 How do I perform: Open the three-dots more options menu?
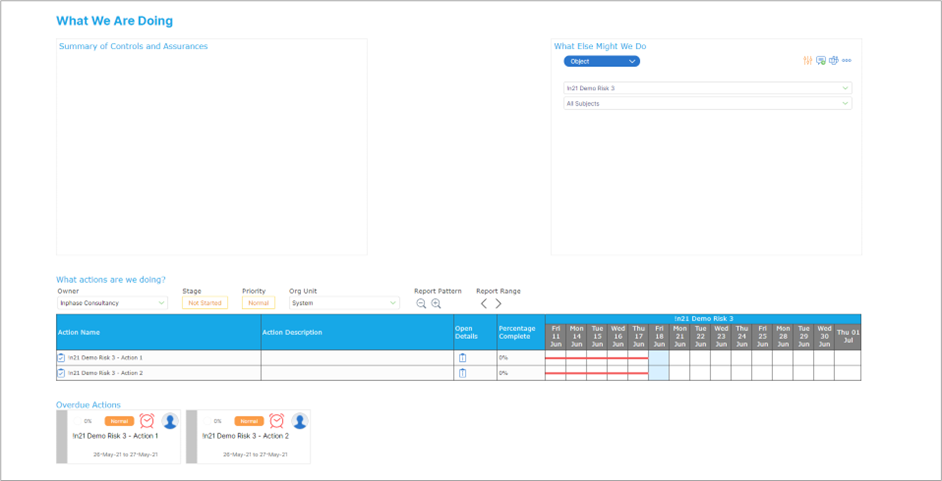(x=846, y=61)
